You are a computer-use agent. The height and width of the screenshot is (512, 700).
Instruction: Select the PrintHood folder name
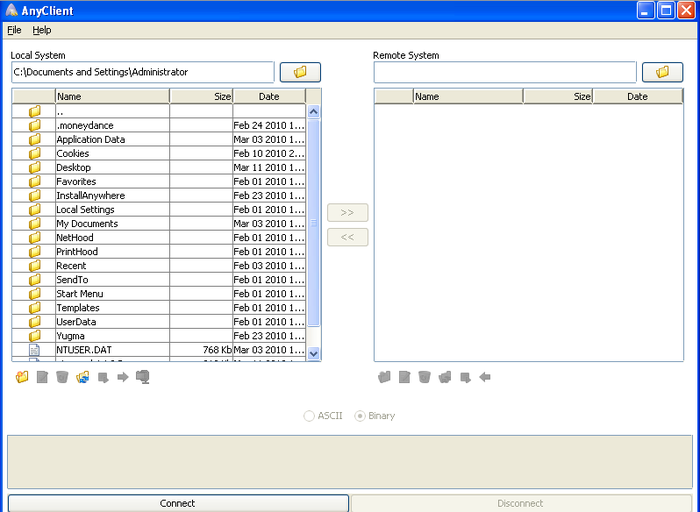click(x=77, y=252)
